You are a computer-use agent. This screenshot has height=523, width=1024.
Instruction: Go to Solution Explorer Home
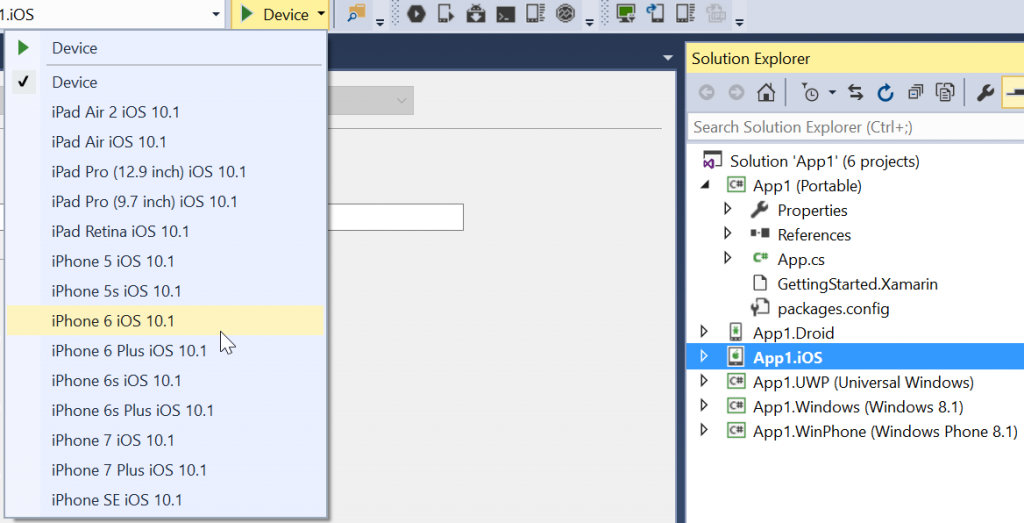click(766, 93)
